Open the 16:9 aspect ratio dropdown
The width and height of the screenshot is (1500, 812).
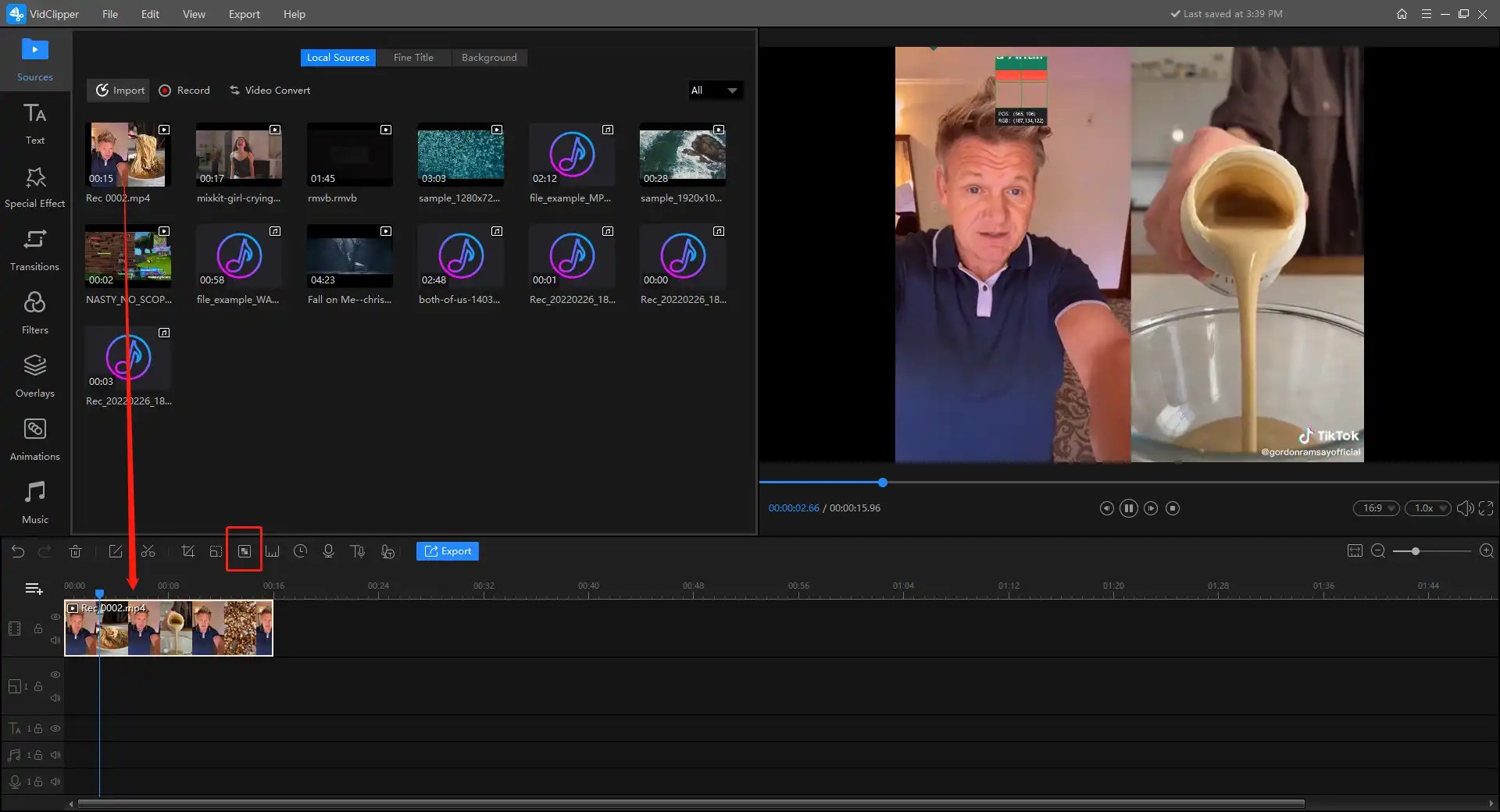click(x=1375, y=508)
